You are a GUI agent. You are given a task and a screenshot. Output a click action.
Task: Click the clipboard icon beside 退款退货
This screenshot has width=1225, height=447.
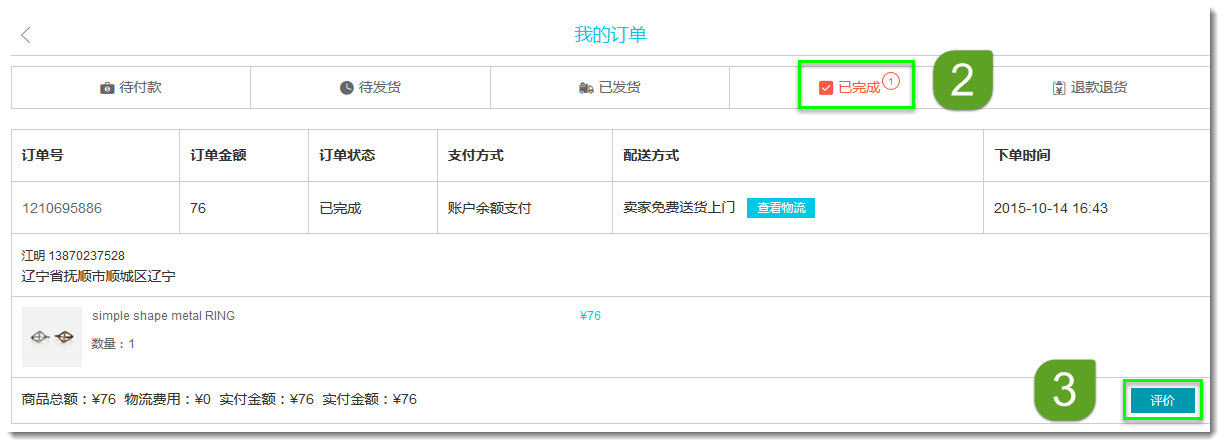click(1059, 88)
